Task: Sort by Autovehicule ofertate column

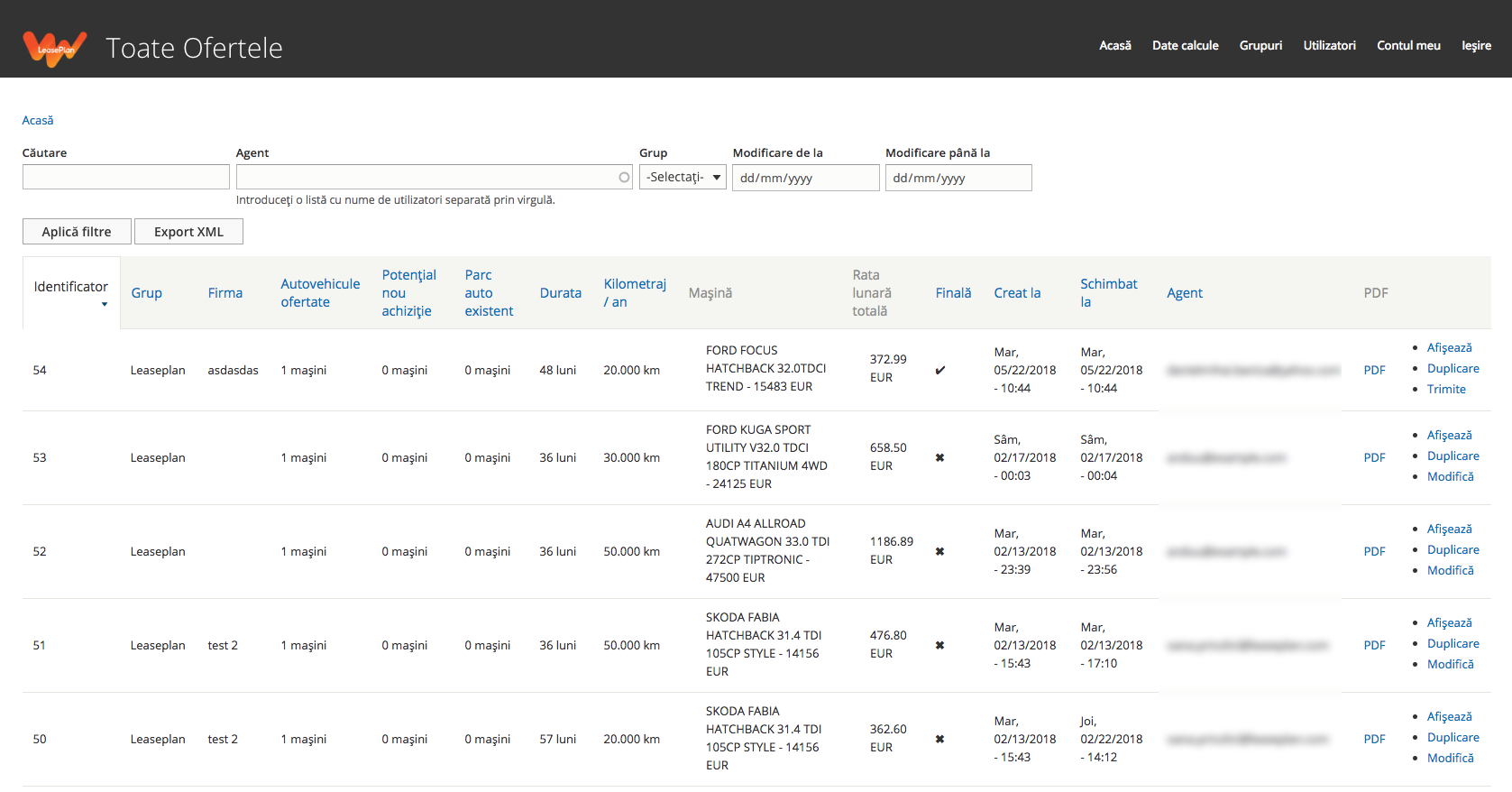Action: (x=320, y=293)
